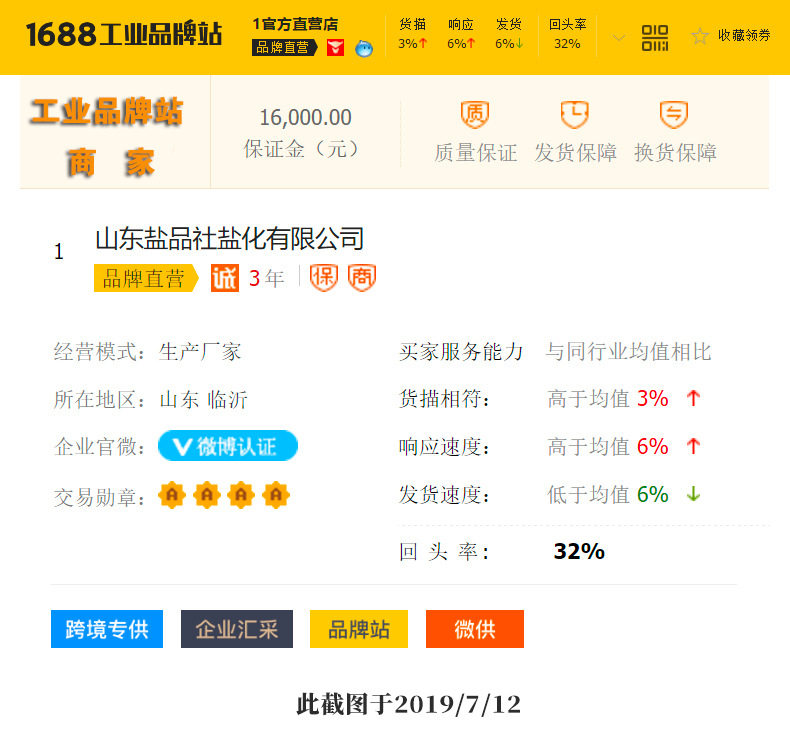Image resolution: width=790 pixels, height=756 pixels.
Task: Click the 3年 membership years text
Action: pyautogui.click(x=267, y=278)
